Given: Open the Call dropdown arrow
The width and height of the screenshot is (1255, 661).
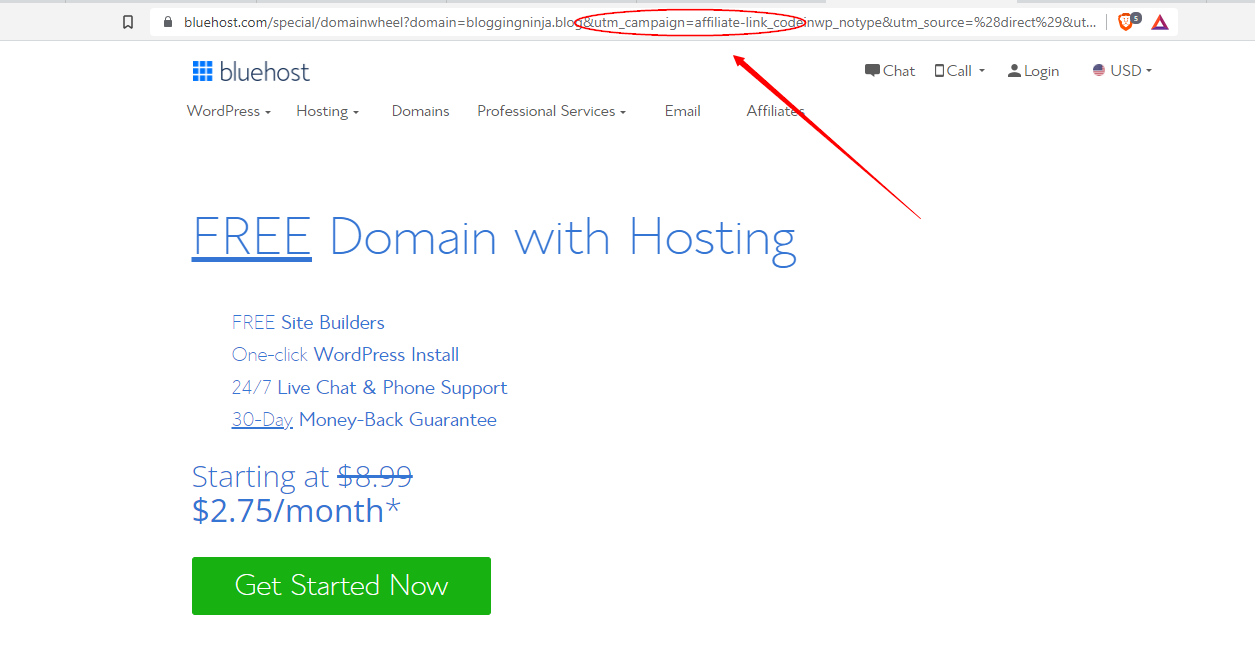Looking at the screenshot, I should point(981,71).
